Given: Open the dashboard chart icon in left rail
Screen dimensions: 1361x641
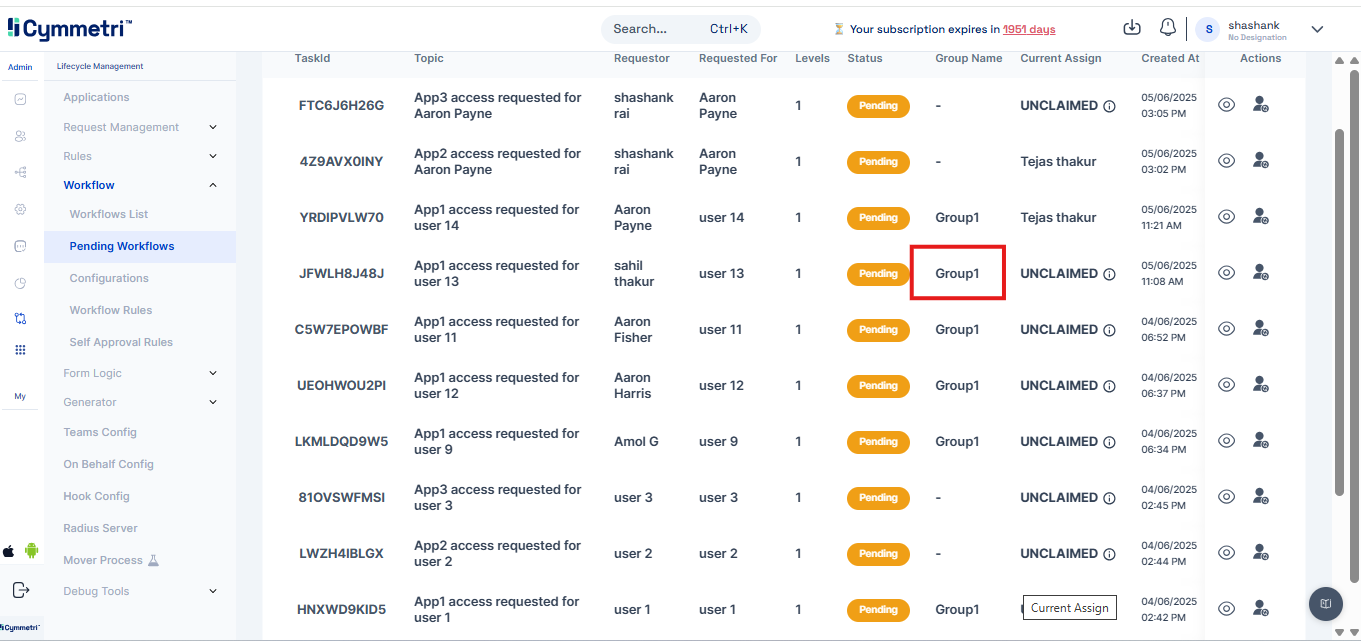Looking at the screenshot, I should [x=20, y=99].
